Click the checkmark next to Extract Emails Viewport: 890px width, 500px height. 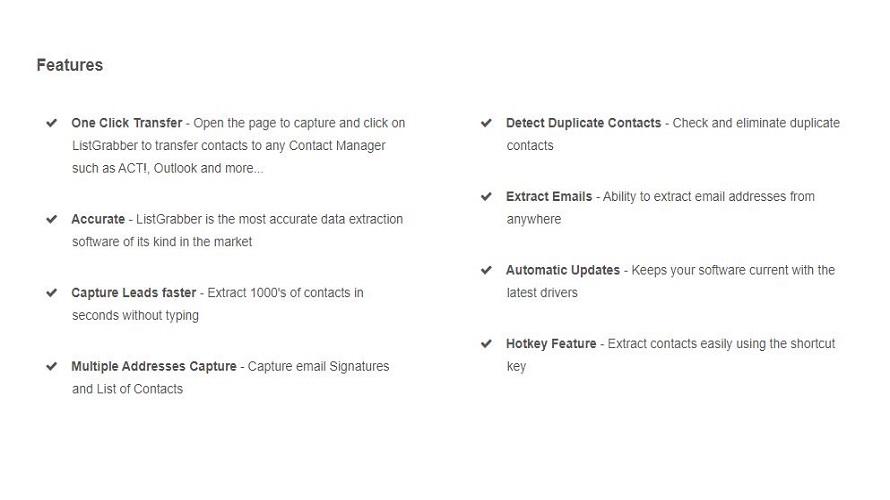486,196
